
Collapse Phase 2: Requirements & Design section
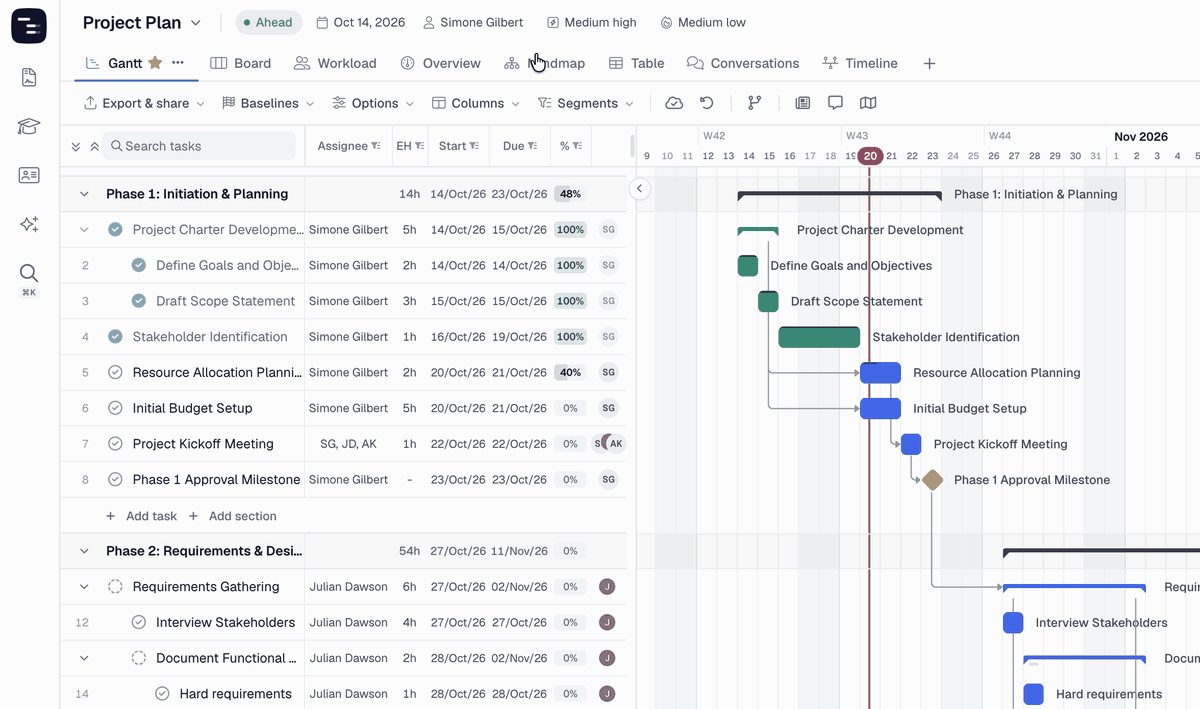pos(84,551)
